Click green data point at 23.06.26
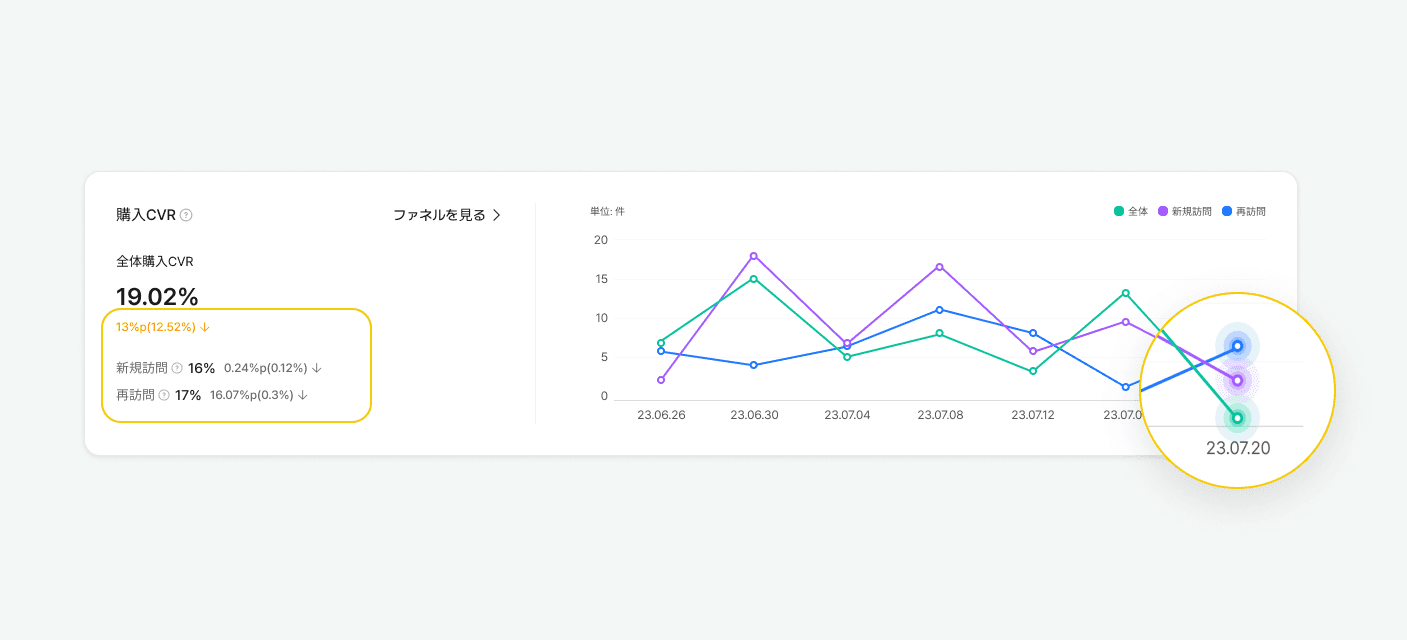Screen dimensions: 1407x640 click(661, 343)
